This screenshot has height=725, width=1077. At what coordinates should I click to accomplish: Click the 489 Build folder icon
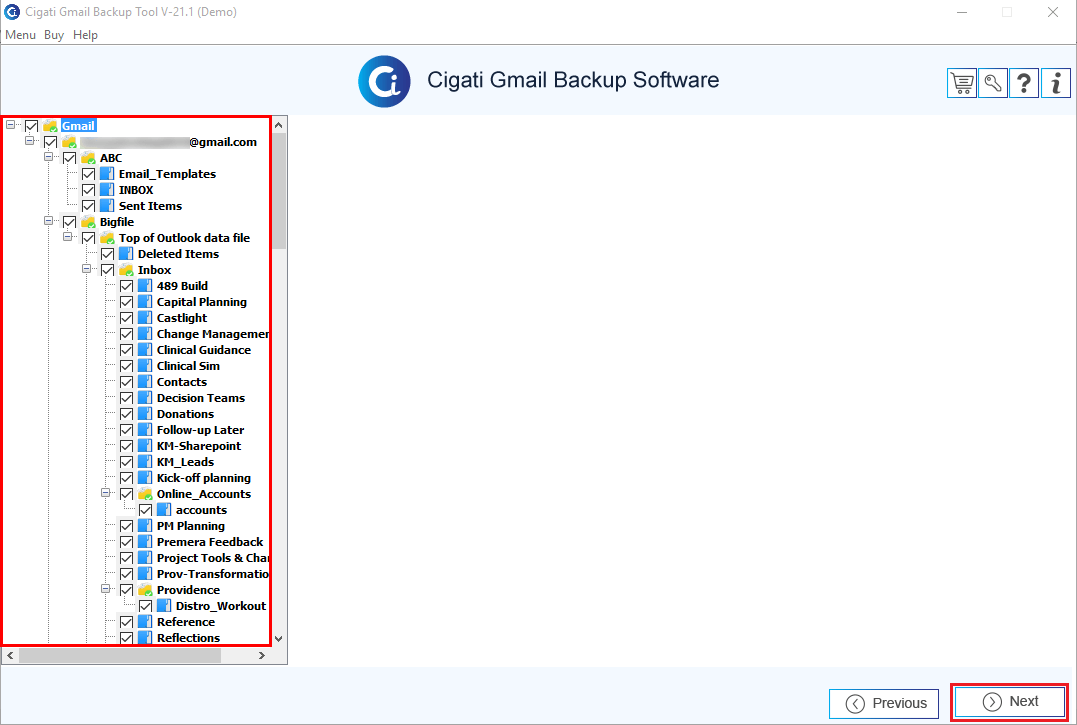click(x=145, y=286)
